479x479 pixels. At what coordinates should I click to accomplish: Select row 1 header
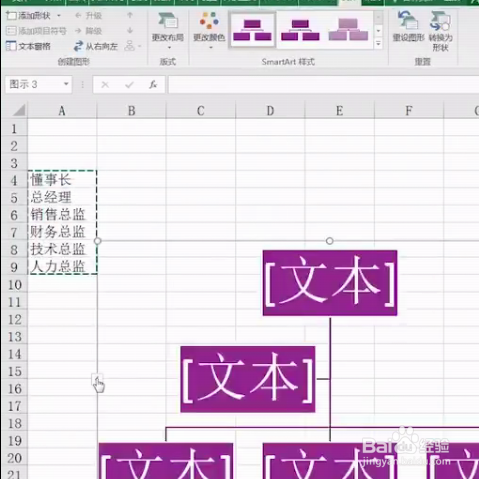(x=14, y=128)
